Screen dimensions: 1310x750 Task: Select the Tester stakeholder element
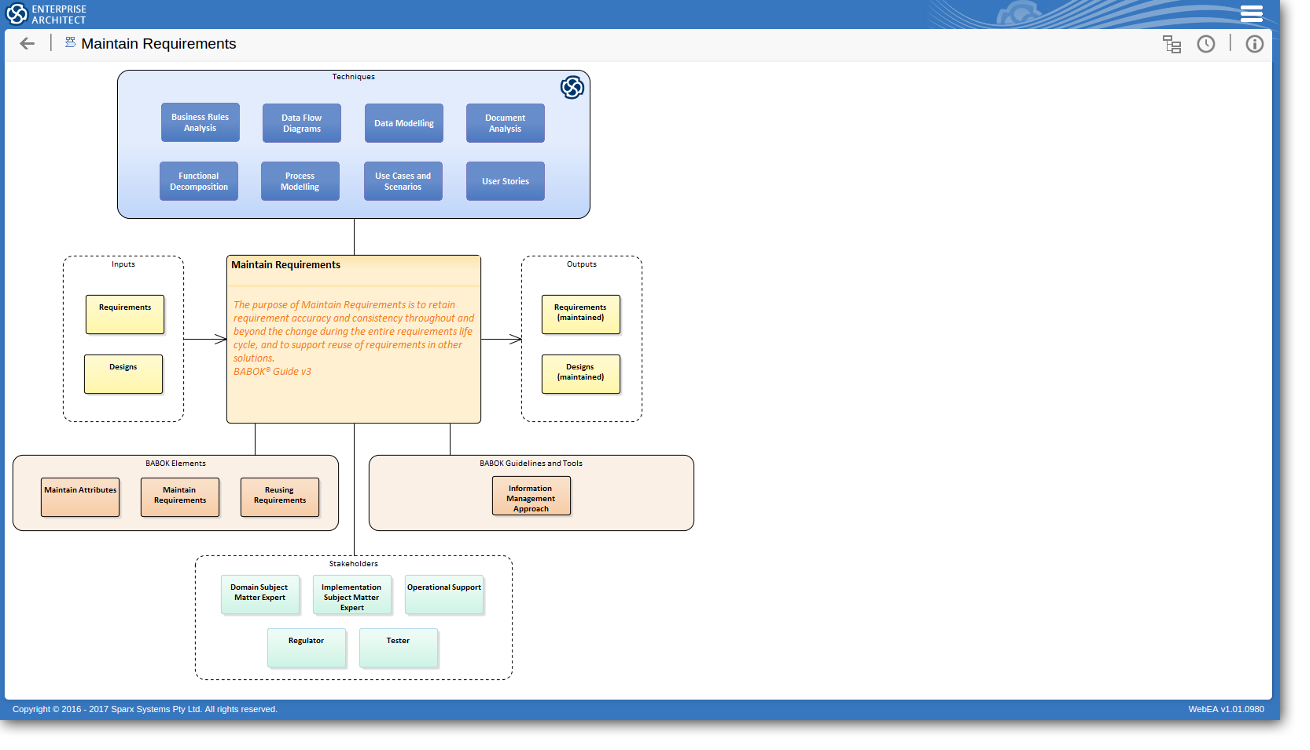398,647
